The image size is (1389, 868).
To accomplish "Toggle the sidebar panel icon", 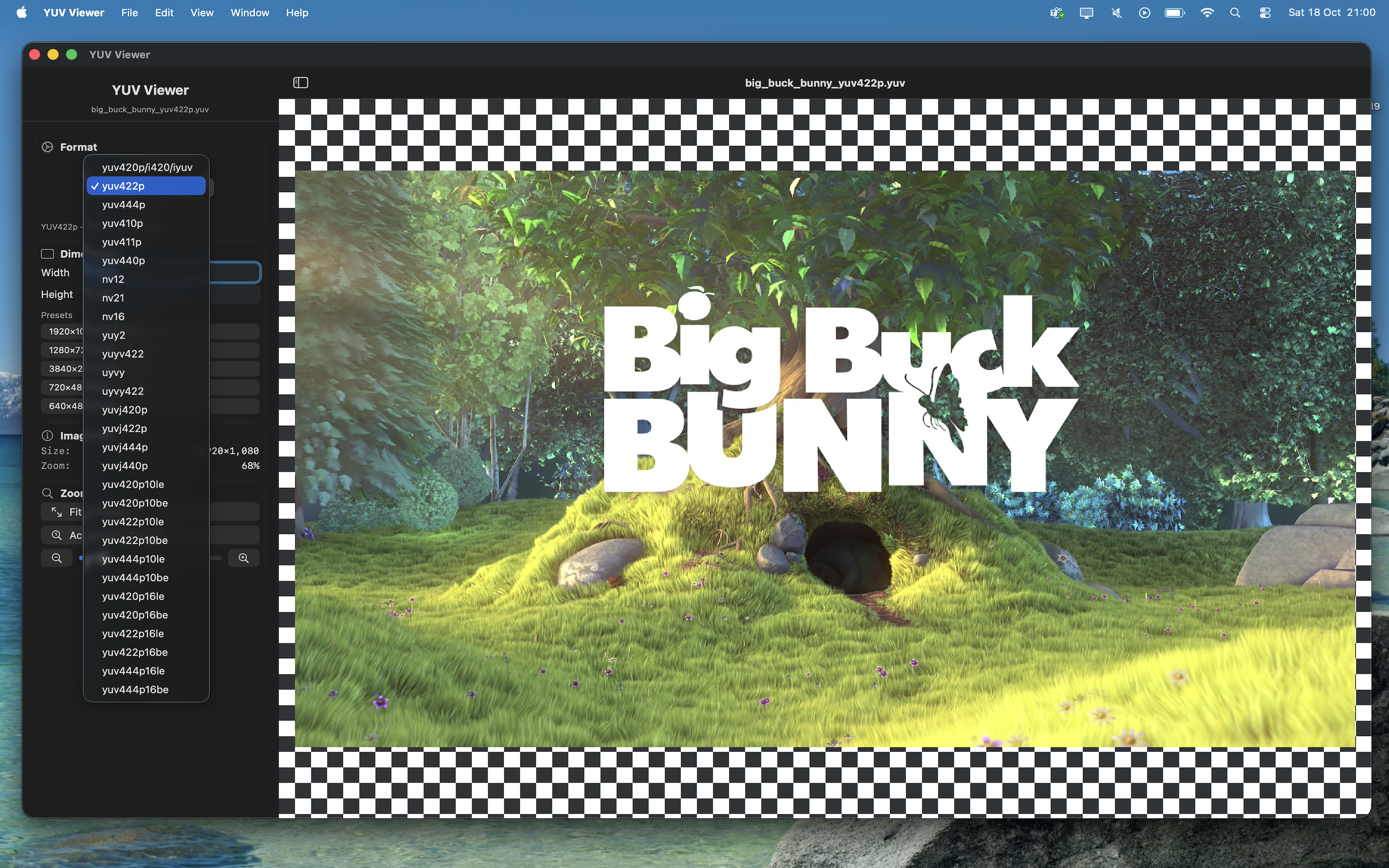I will tap(300, 82).
